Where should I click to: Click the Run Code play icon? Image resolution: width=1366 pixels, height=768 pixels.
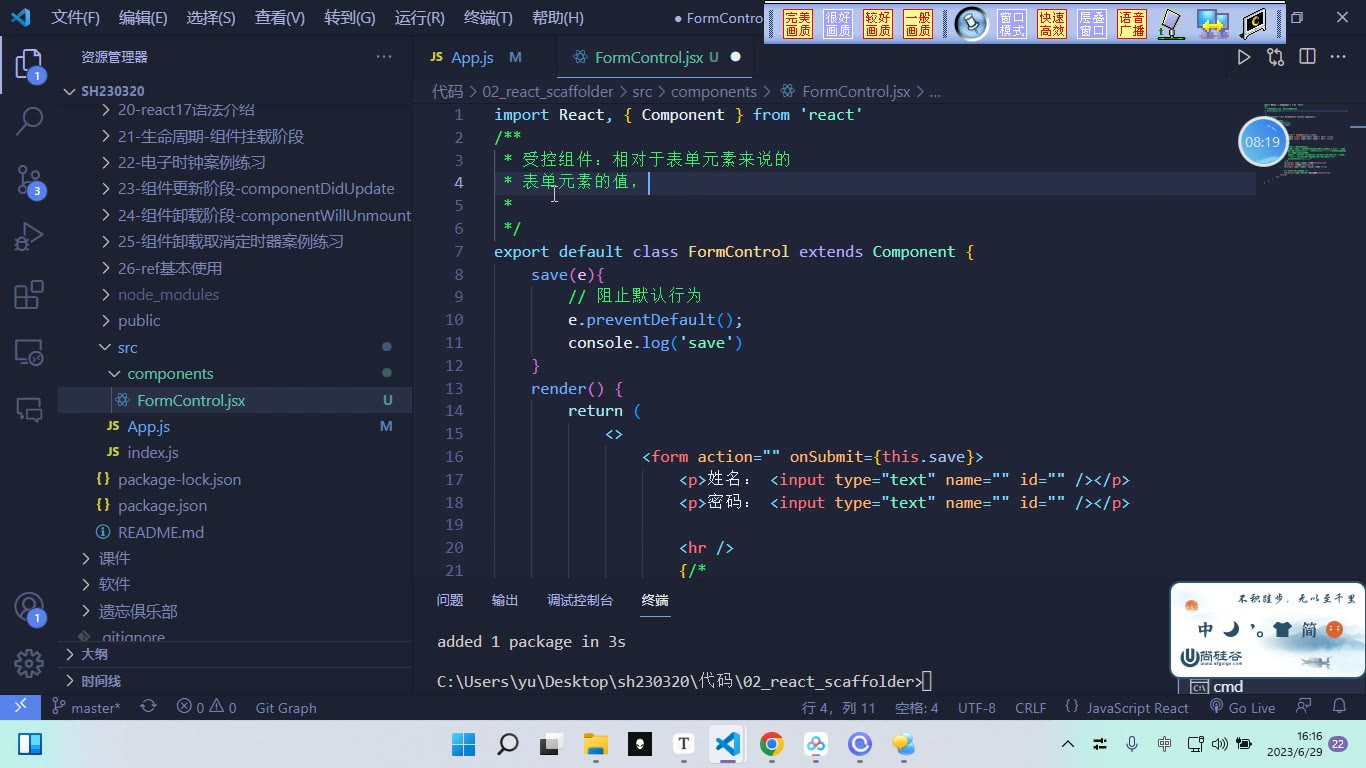coord(1243,57)
